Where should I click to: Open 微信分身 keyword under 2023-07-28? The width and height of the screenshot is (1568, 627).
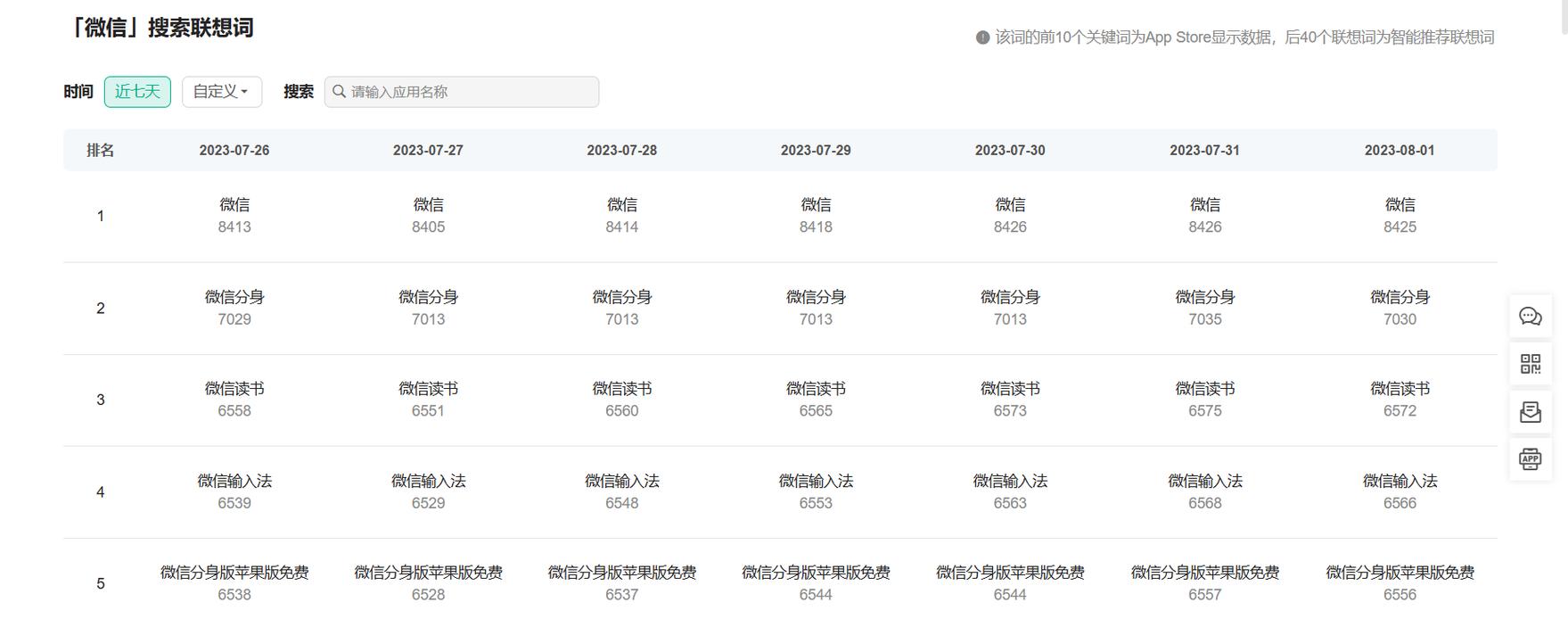pyautogui.click(x=621, y=297)
